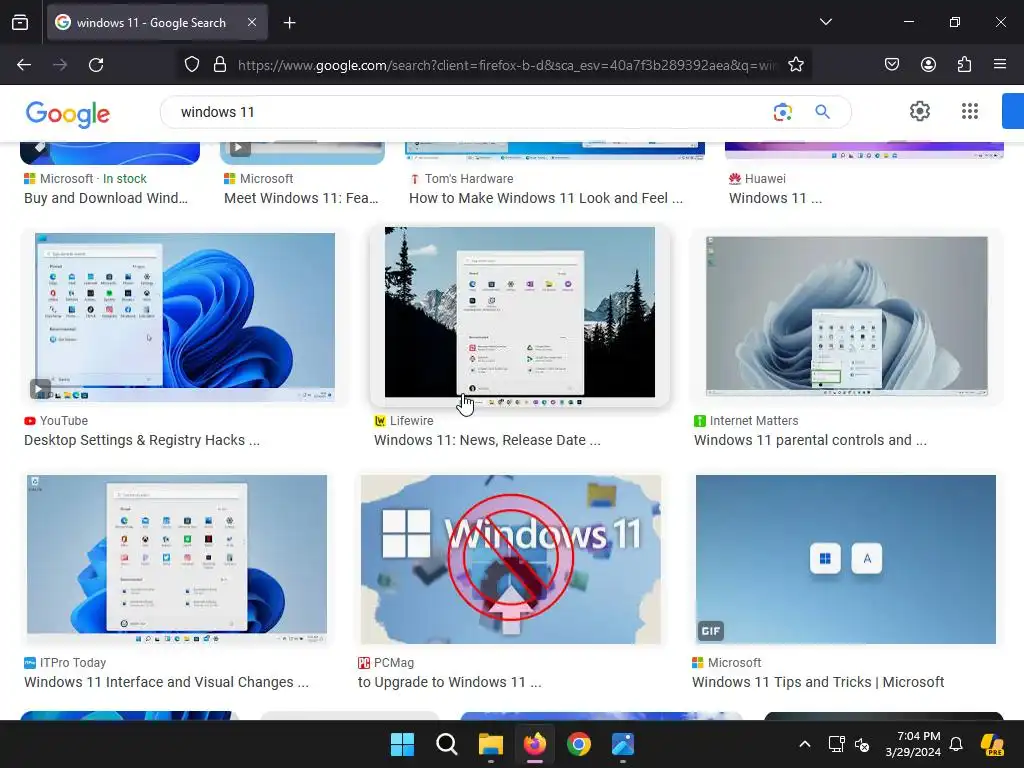Open Firefox View in the tab bar
The image size is (1024, 768).
[20, 22]
